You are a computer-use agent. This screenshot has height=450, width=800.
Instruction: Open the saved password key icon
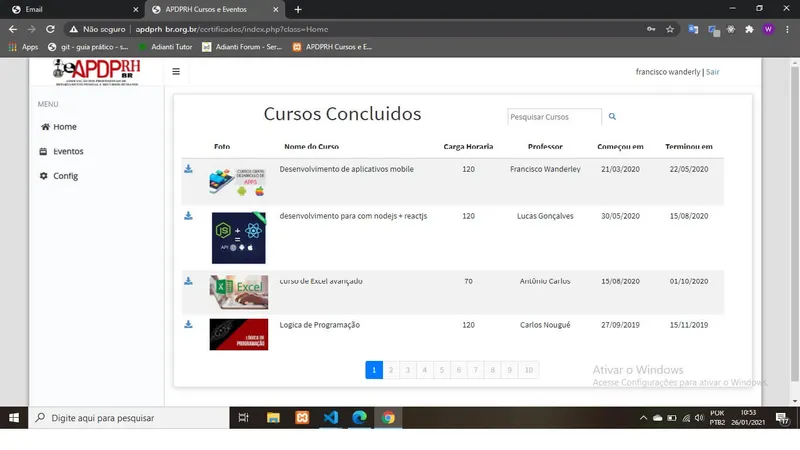pos(651,29)
